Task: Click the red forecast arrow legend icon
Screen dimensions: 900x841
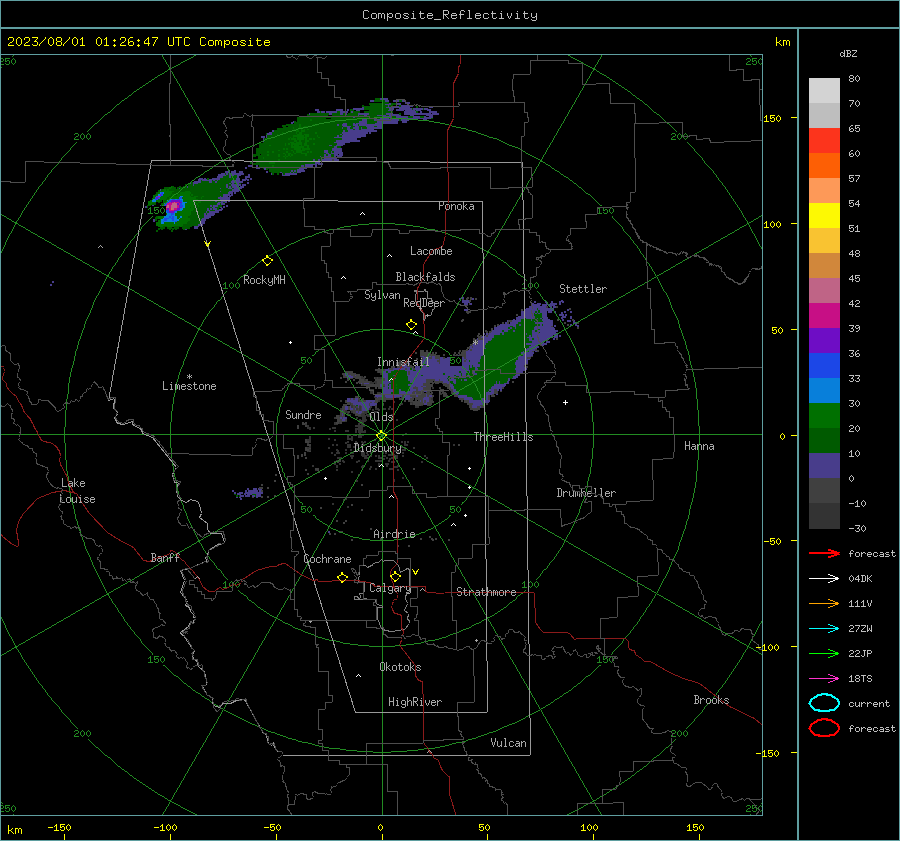Action: [824, 553]
